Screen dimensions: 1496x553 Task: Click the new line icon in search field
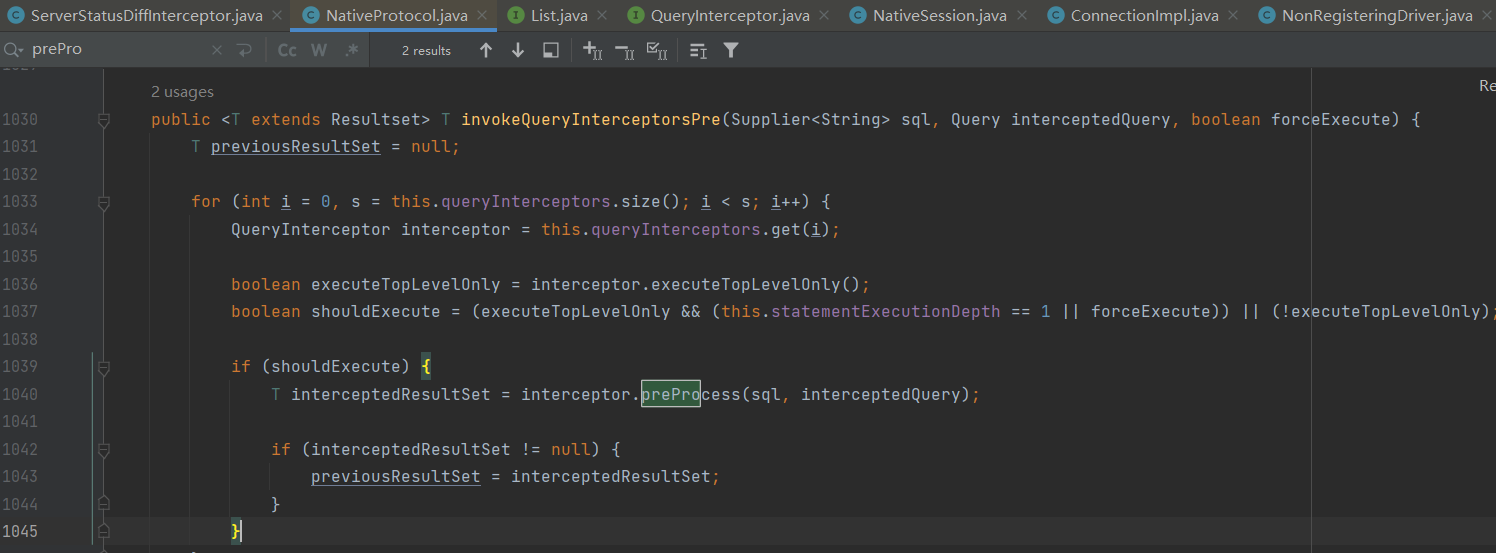tap(245, 50)
